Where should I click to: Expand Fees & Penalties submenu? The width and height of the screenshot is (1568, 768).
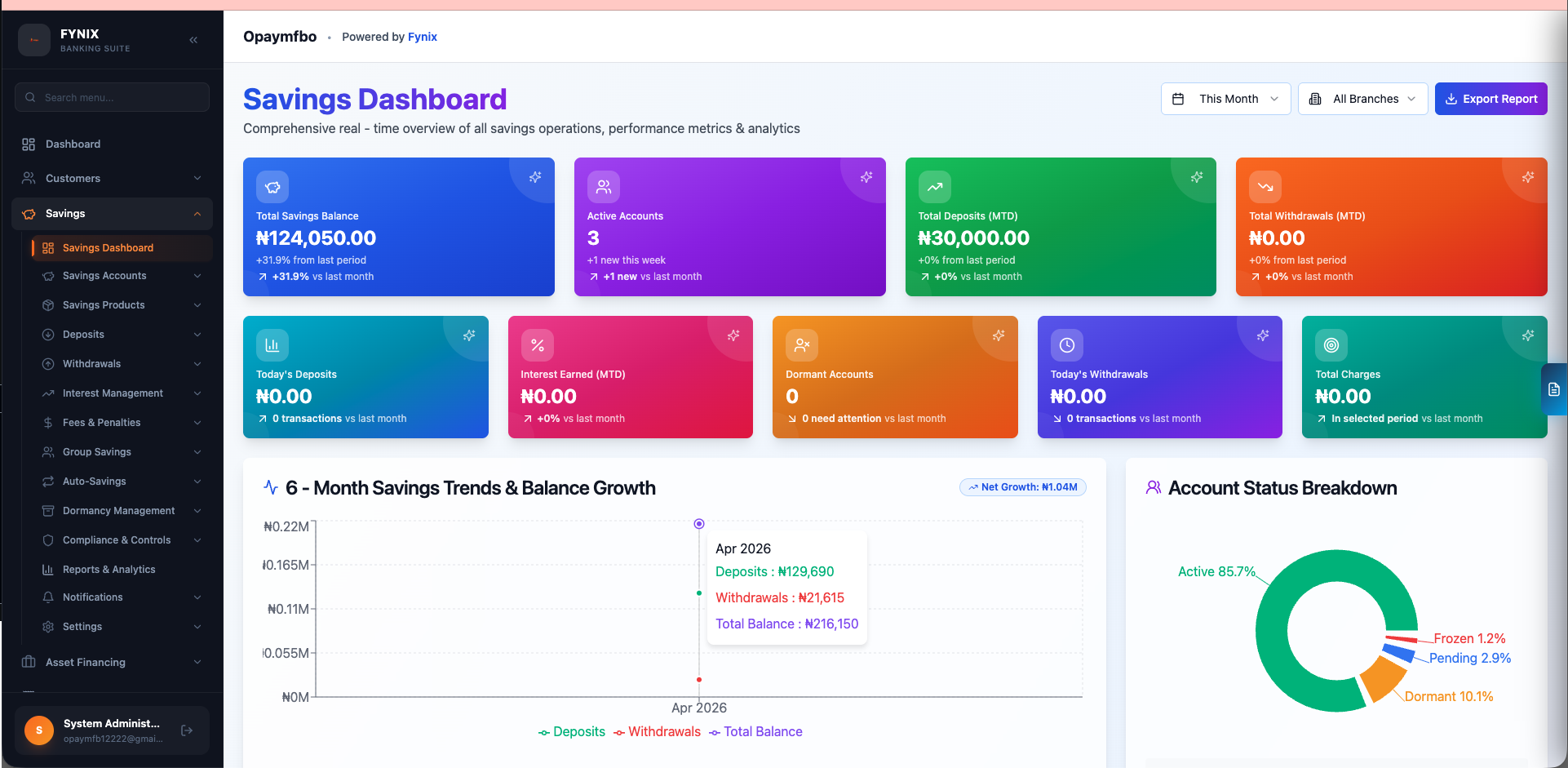coord(122,423)
